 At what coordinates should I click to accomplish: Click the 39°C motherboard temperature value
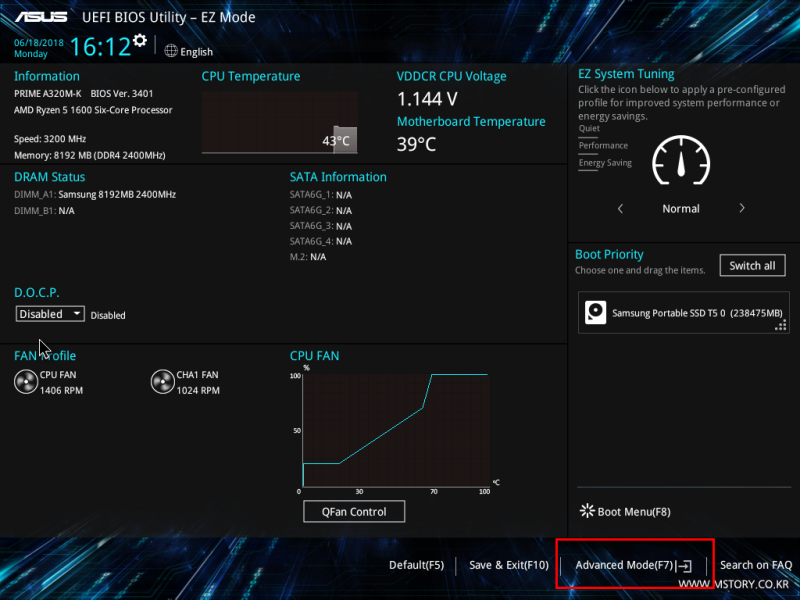tap(417, 144)
